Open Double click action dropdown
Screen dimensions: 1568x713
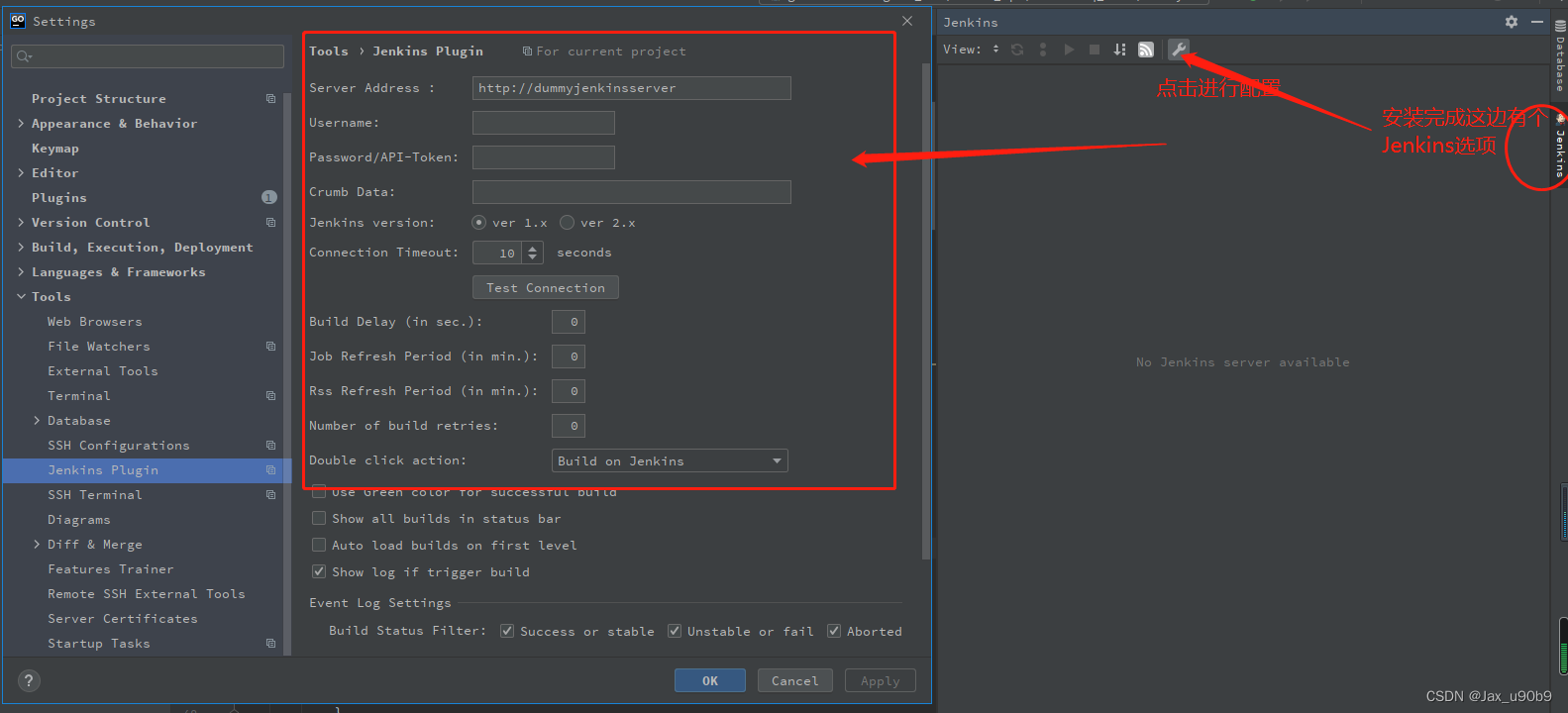point(670,460)
